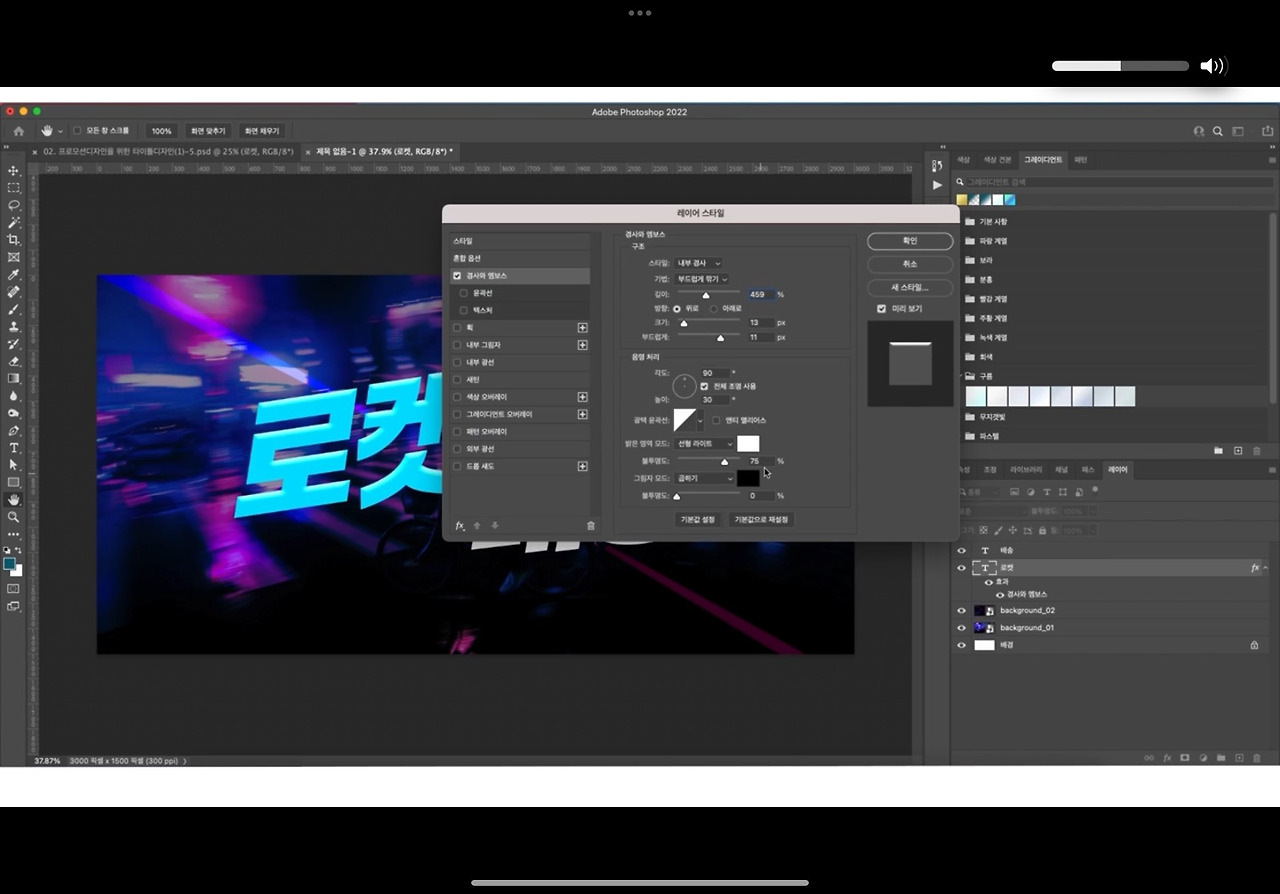Viewport: 1280px width, 894px height.
Task: Delete effect with dialog trash icon
Action: tap(591, 526)
